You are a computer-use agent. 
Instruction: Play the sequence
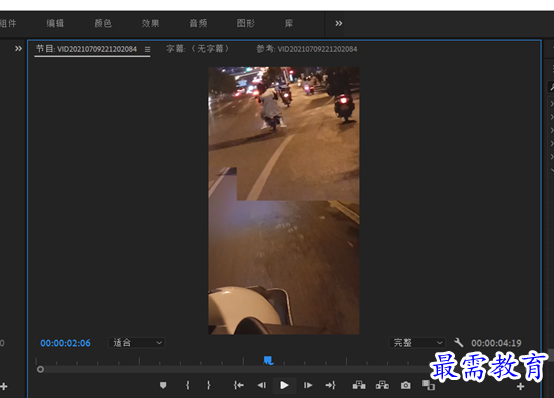(284, 385)
